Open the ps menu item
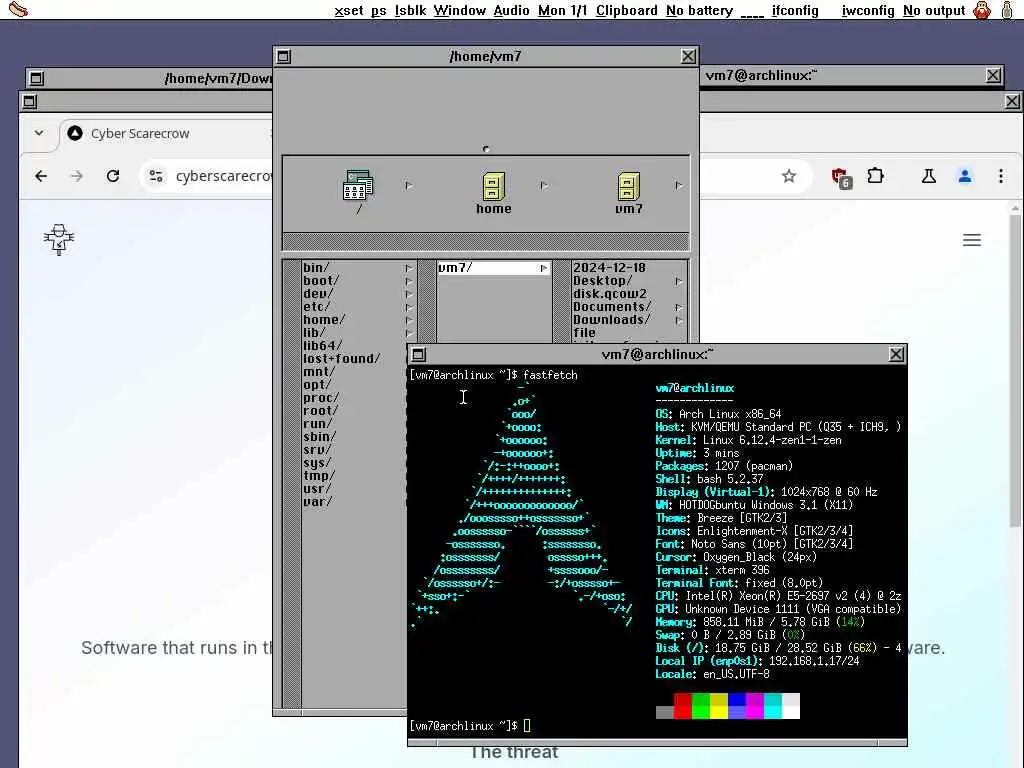The width and height of the screenshot is (1024, 768). [x=379, y=10]
